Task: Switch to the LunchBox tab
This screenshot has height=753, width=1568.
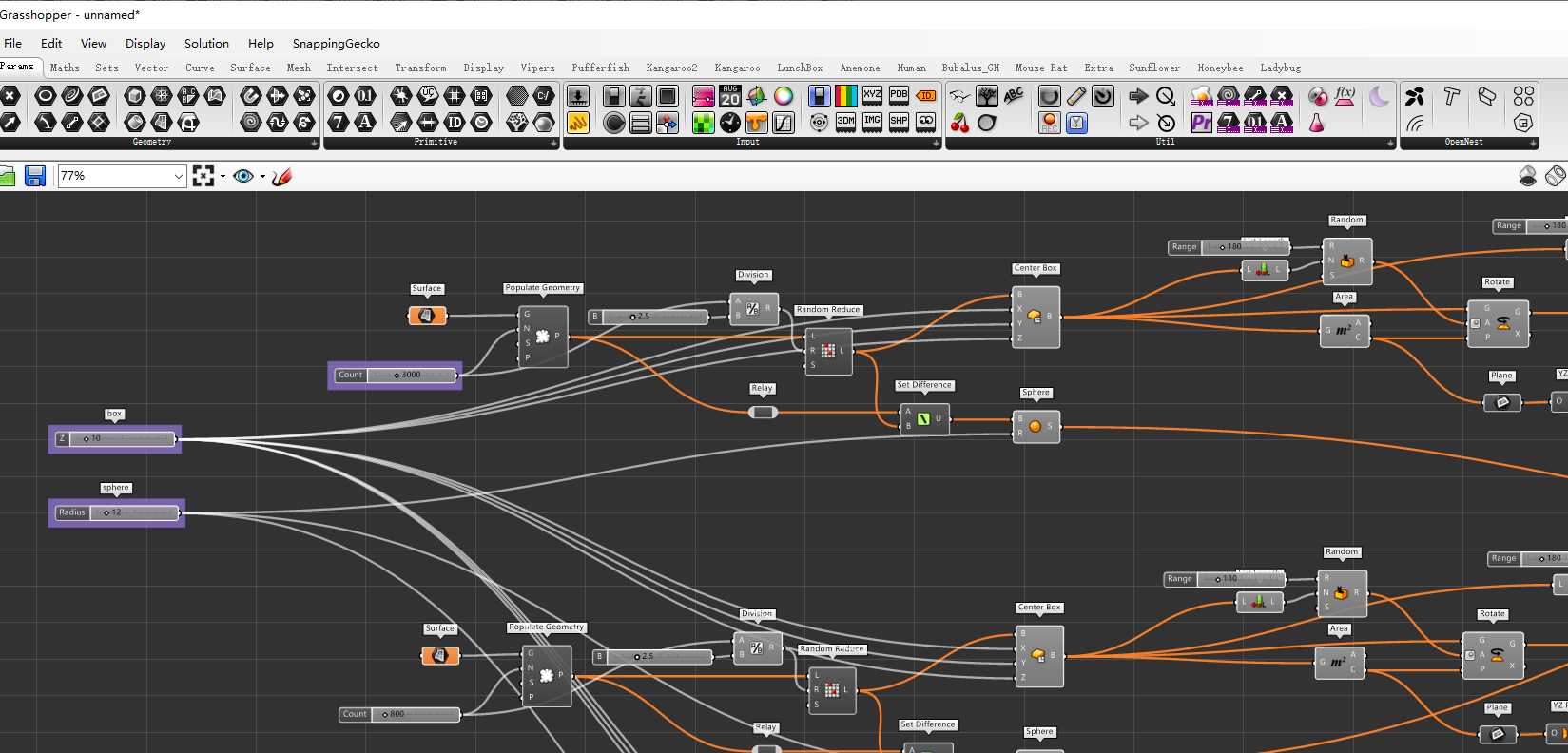Action: tap(800, 68)
